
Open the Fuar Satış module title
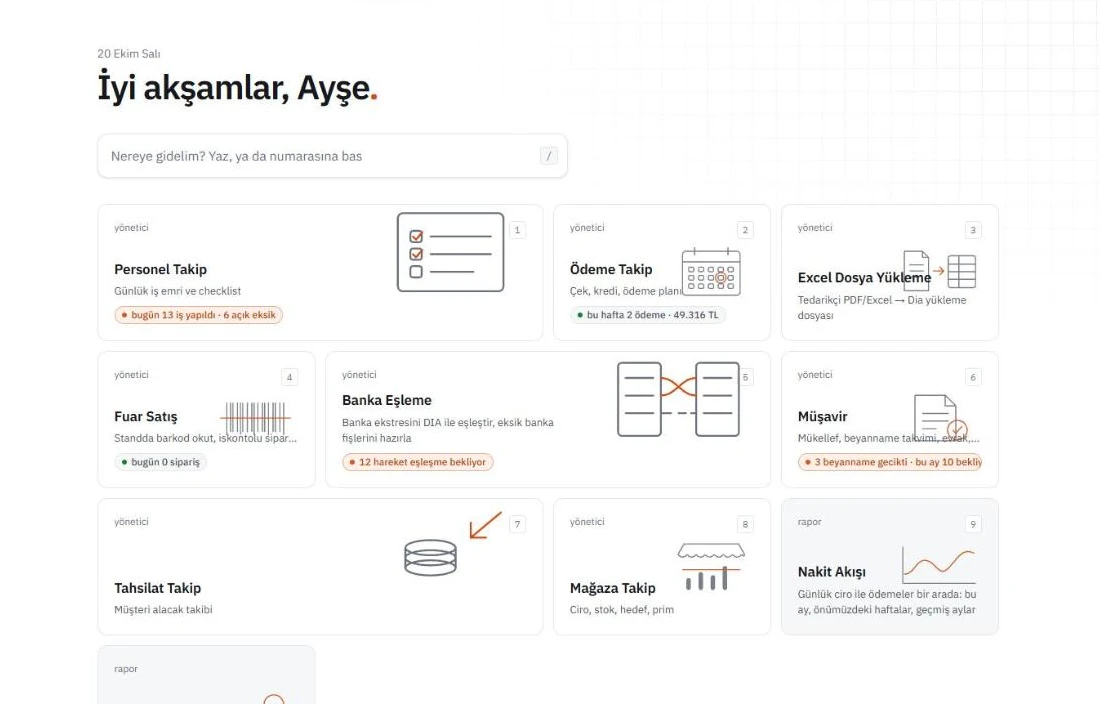tap(146, 417)
